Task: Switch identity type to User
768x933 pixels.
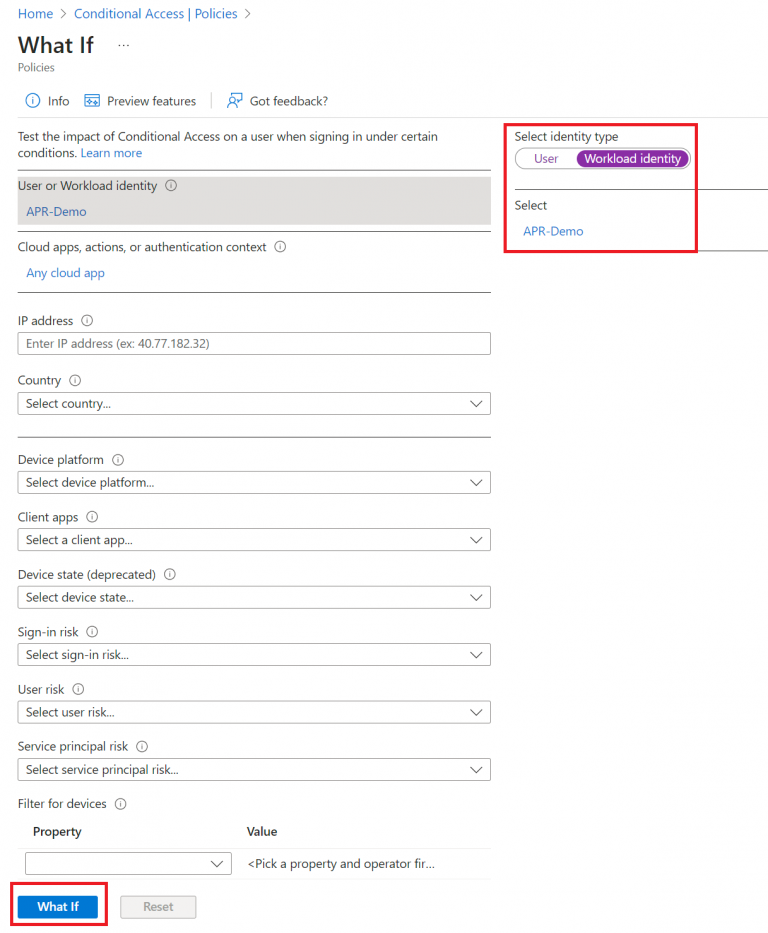Action: click(545, 158)
